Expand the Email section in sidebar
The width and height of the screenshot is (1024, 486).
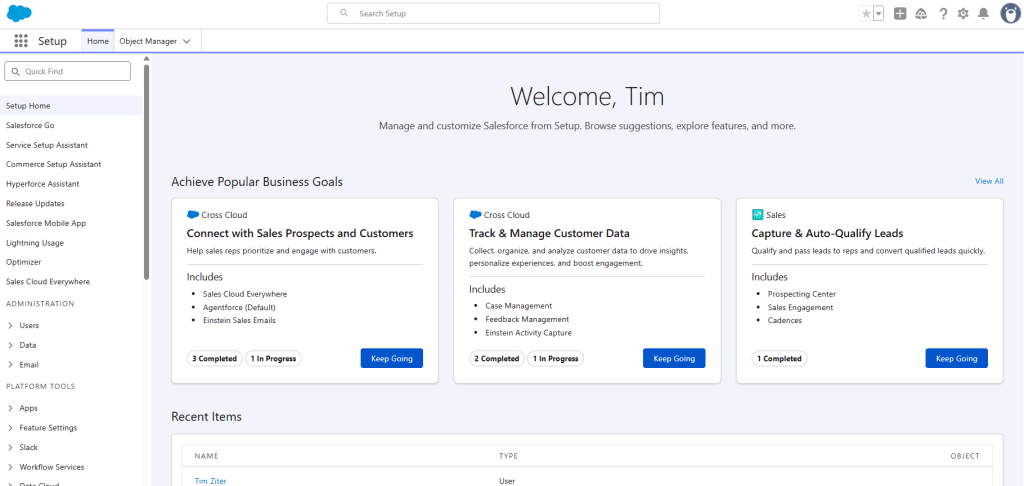[x=10, y=365]
